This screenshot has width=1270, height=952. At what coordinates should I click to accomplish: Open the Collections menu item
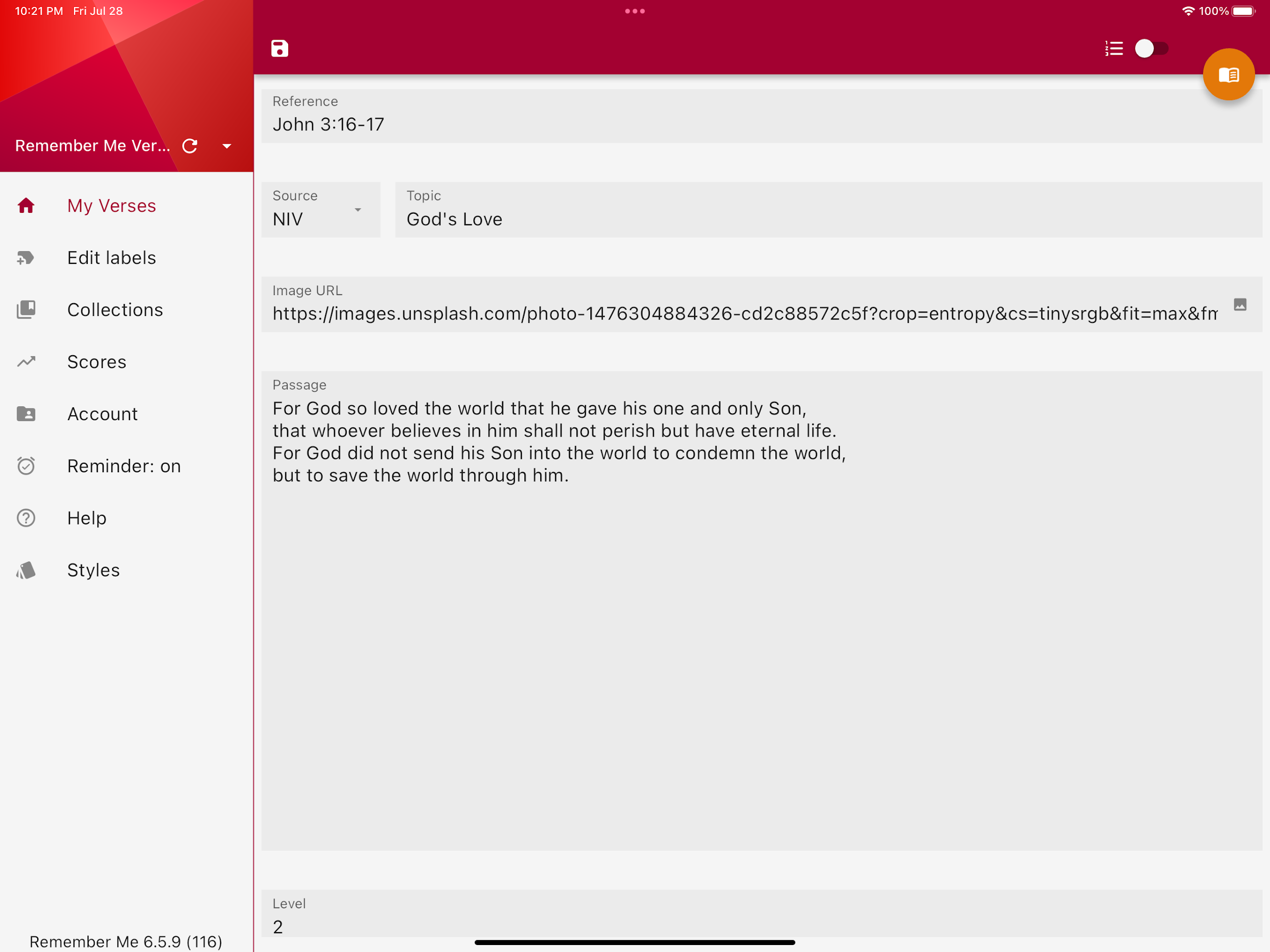(x=115, y=310)
